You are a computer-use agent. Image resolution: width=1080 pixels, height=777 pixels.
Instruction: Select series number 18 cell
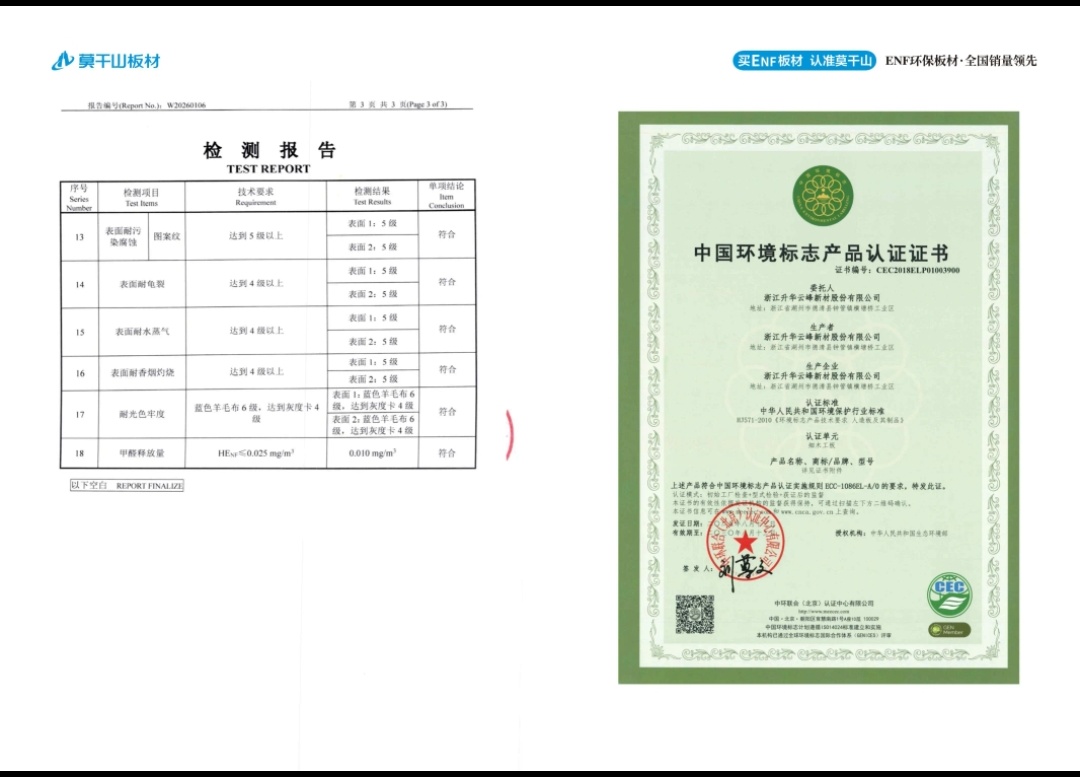(79, 453)
